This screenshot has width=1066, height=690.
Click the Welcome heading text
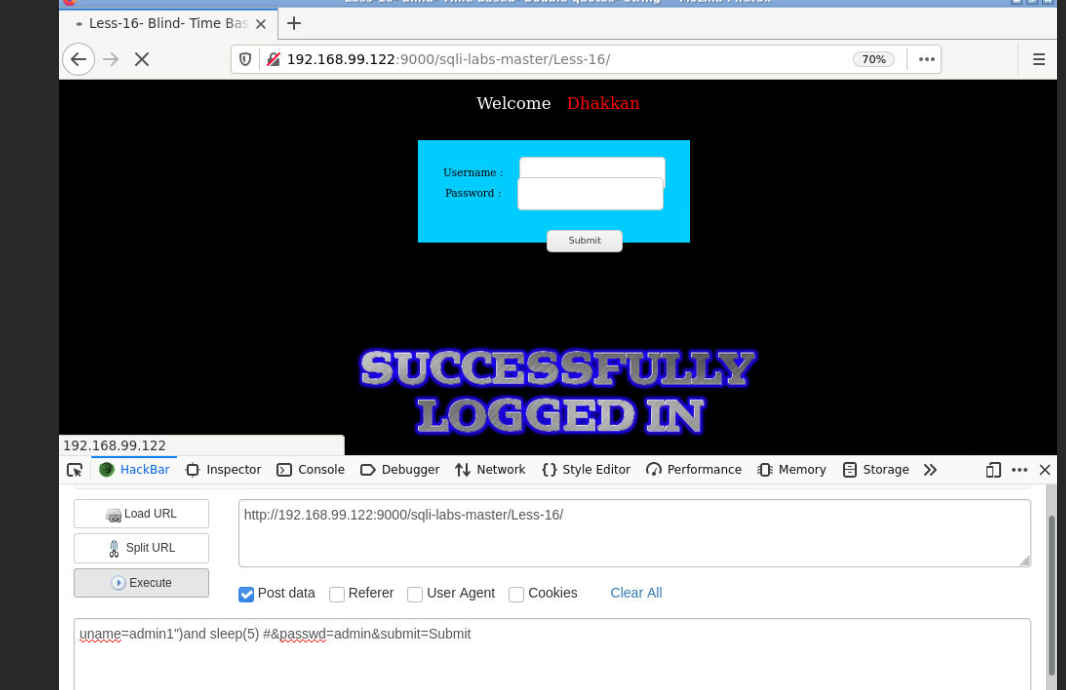pos(513,103)
